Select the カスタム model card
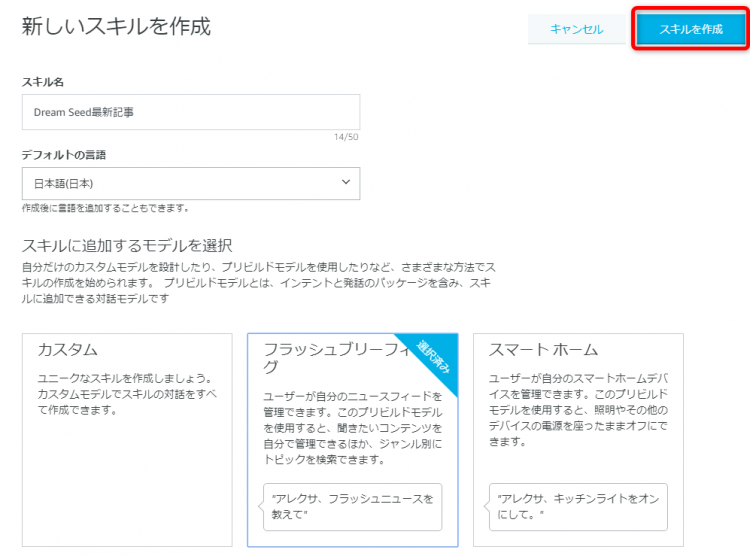 [x=127, y=440]
